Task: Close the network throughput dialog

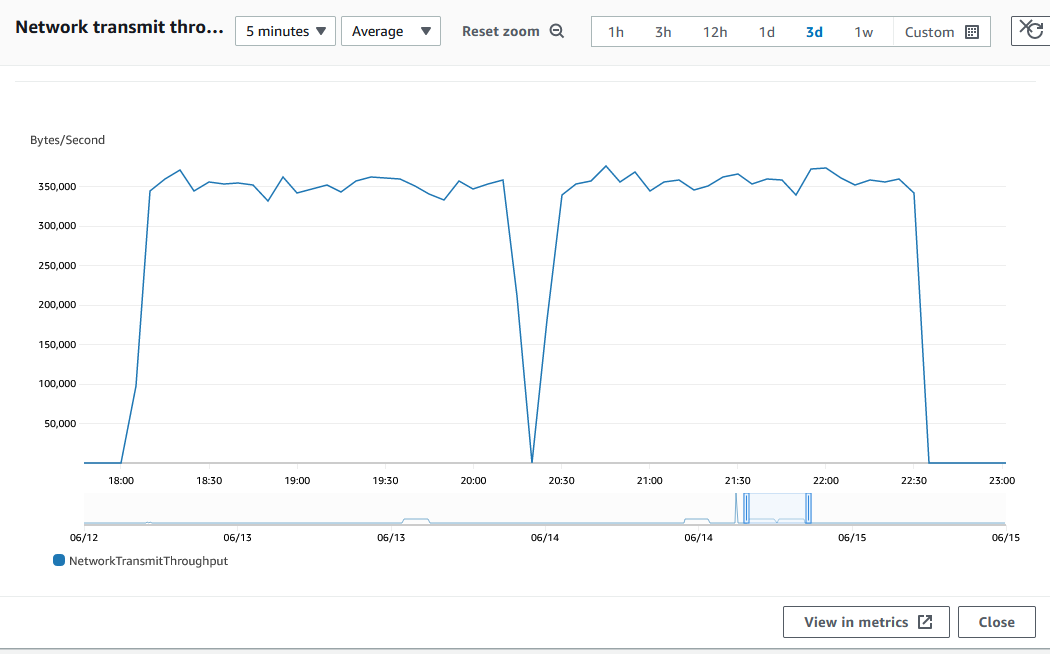Action: click(996, 622)
